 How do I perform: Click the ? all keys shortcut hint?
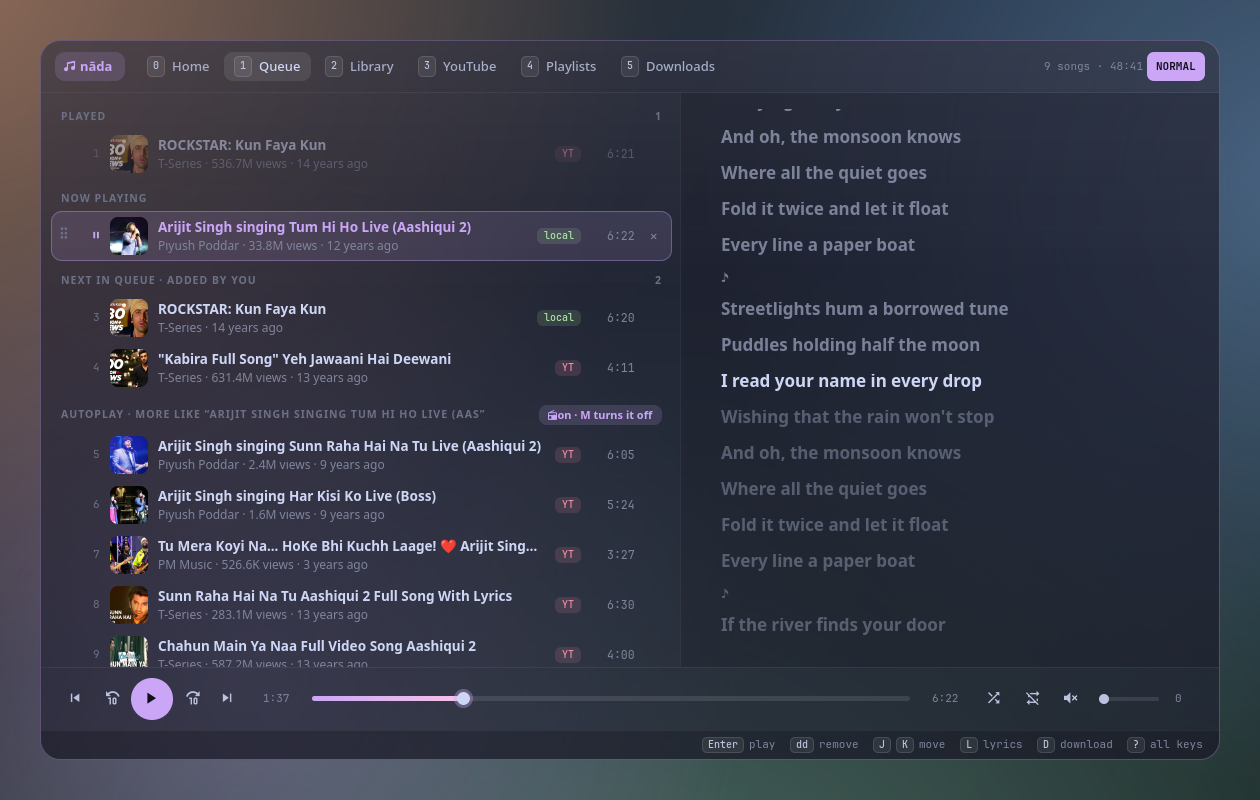pos(1165,744)
